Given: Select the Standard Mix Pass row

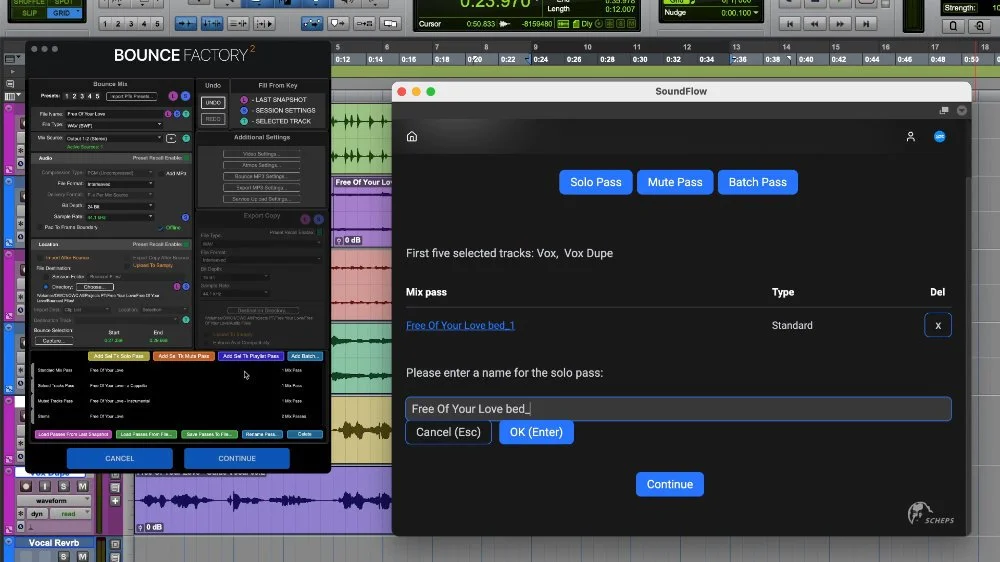Looking at the screenshot, I should pos(177,370).
